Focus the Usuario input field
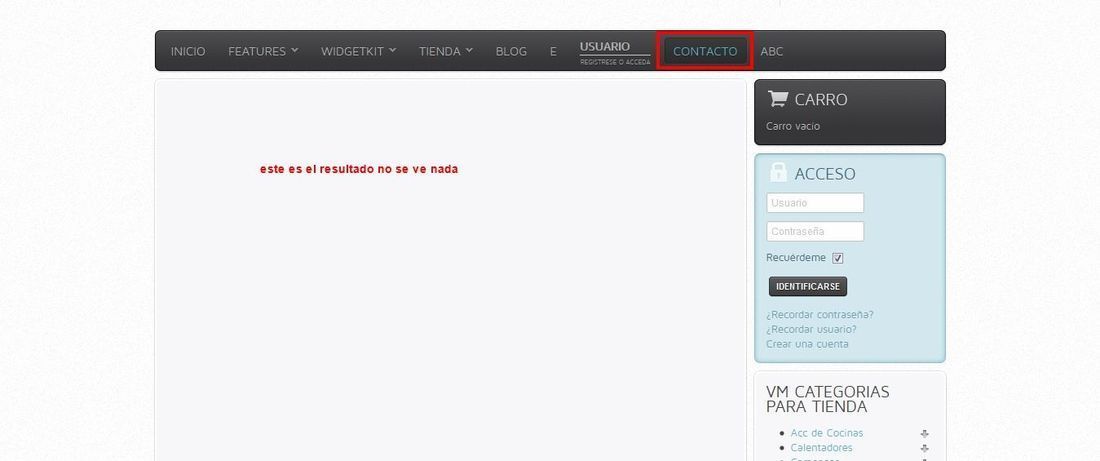 (815, 203)
